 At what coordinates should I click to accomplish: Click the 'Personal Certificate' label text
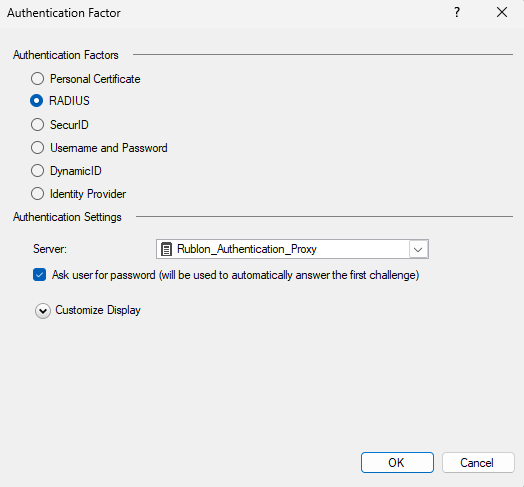[x=95, y=79]
